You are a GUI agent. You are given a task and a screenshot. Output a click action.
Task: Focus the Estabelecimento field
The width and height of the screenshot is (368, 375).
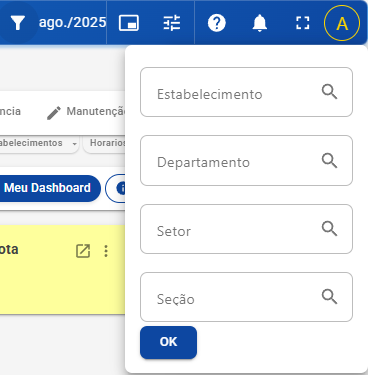click(246, 92)
